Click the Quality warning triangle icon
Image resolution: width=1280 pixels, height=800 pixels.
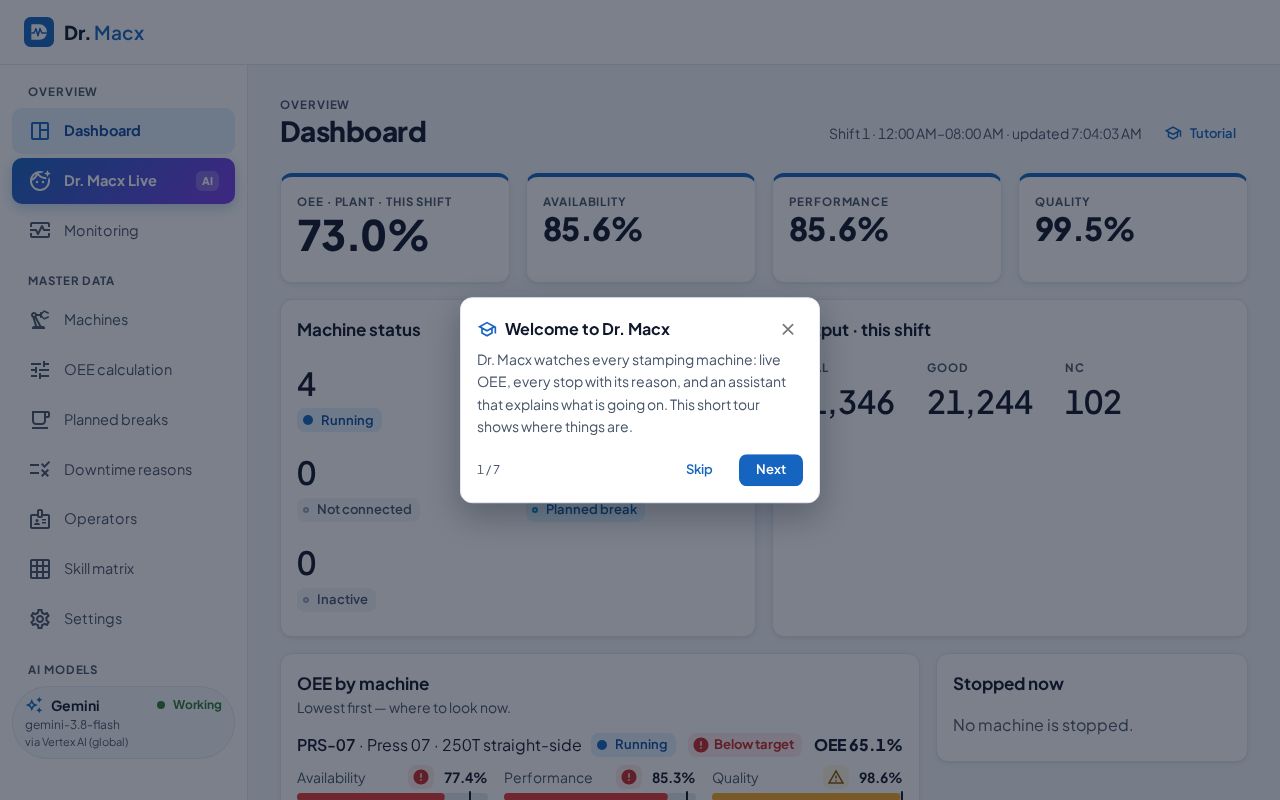(836, 777)
